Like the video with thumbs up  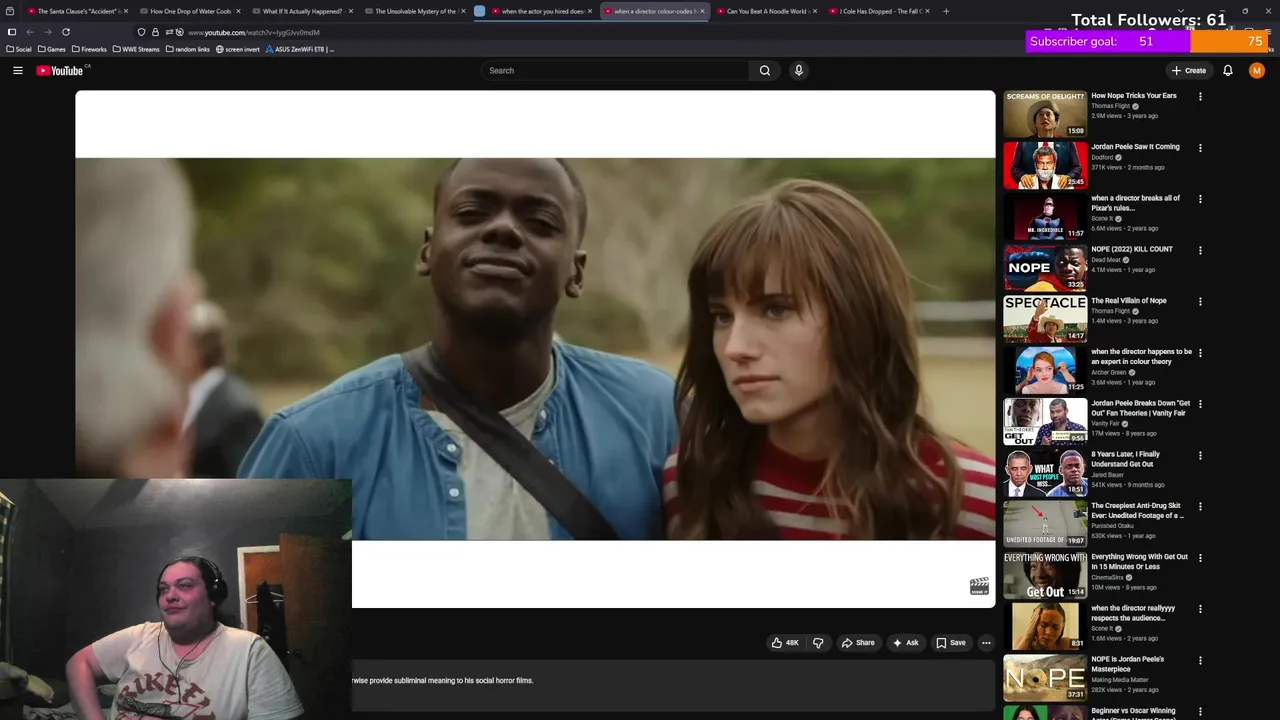[785, 643]
